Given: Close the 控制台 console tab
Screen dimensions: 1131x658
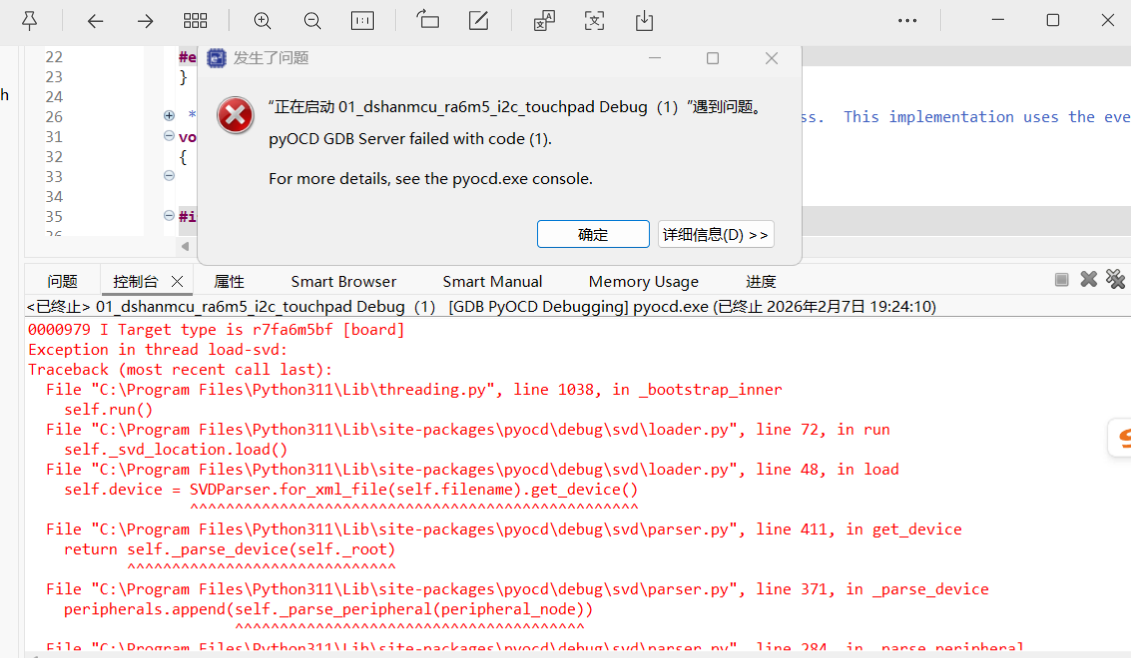Looking at the screenshot, I should pyautogui.click(x=177, y=282).
